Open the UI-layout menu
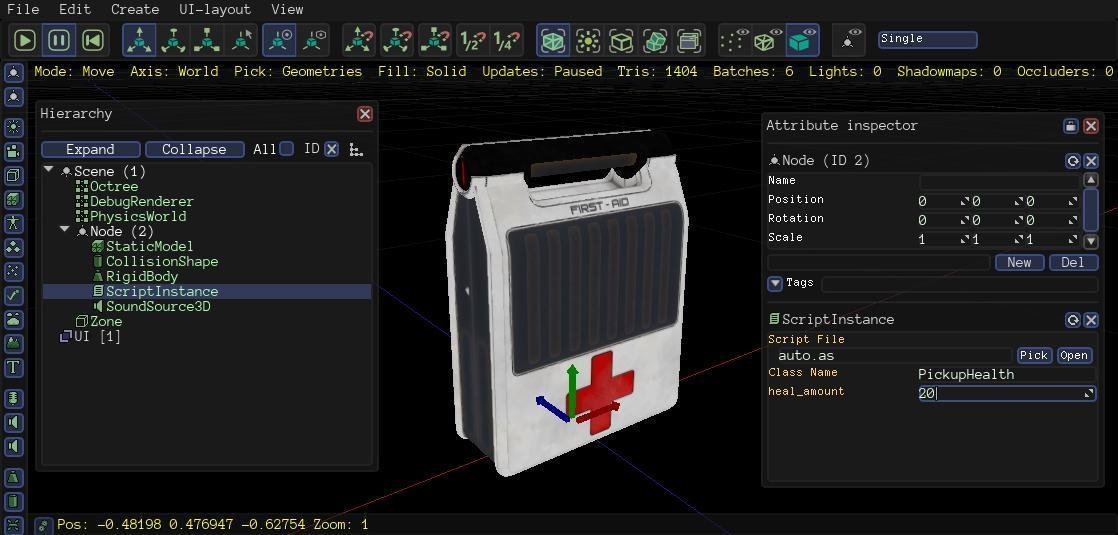The width and height of the screenshot is (1118, 535). 215,9
